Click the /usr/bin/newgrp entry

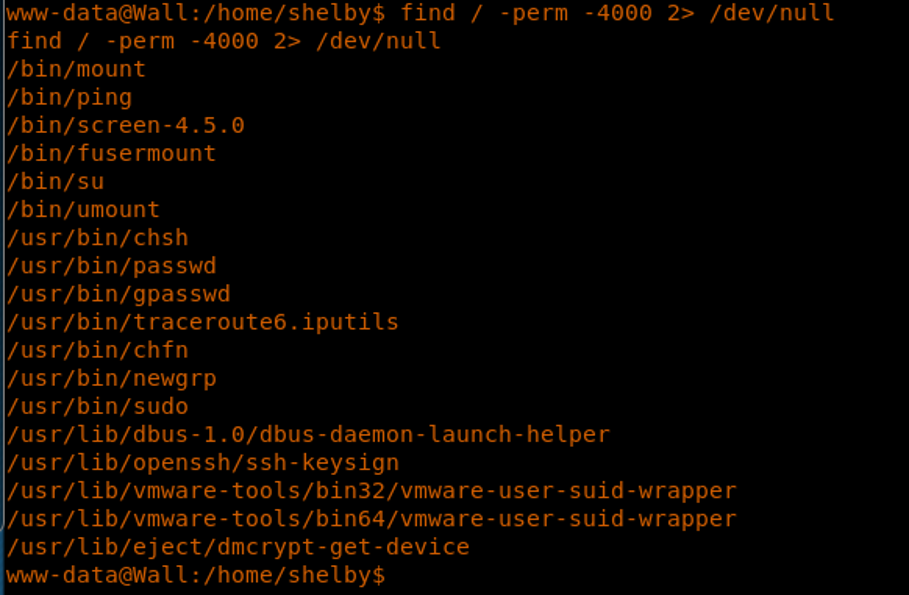(x=111, y=378)
